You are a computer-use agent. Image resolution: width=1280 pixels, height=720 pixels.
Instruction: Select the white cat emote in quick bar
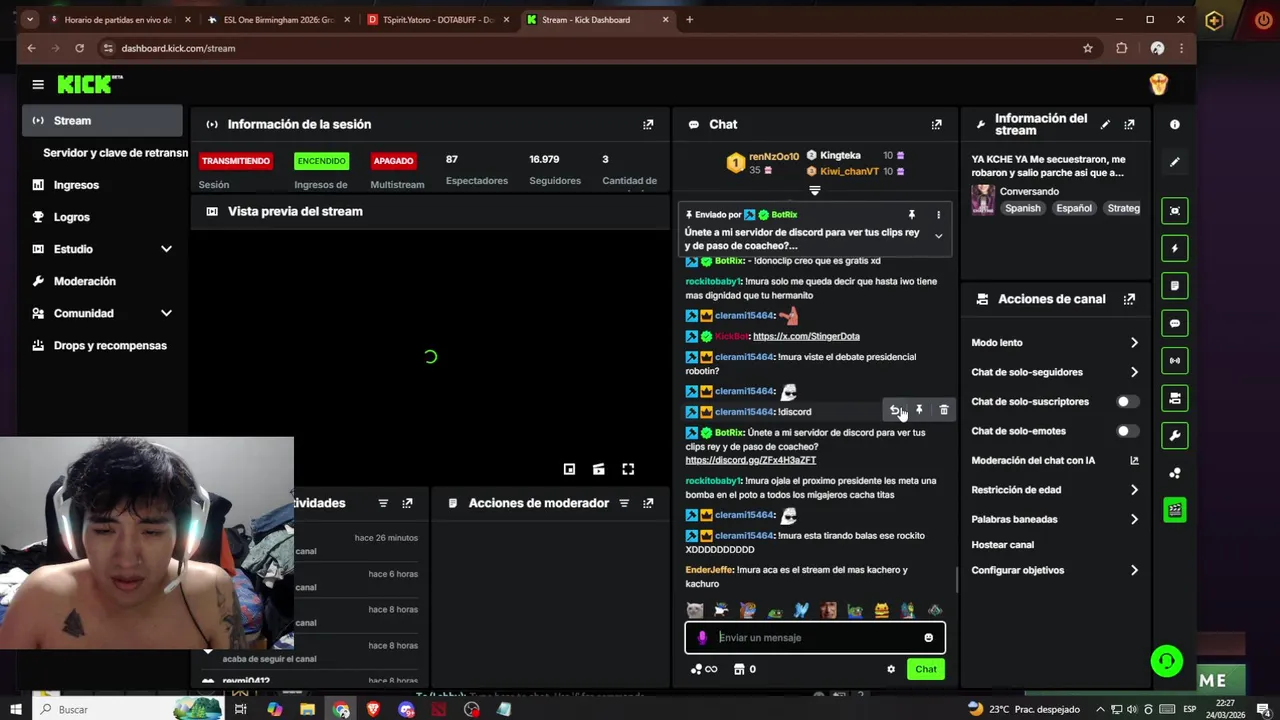pyautogui.click(x=695, y=610)
